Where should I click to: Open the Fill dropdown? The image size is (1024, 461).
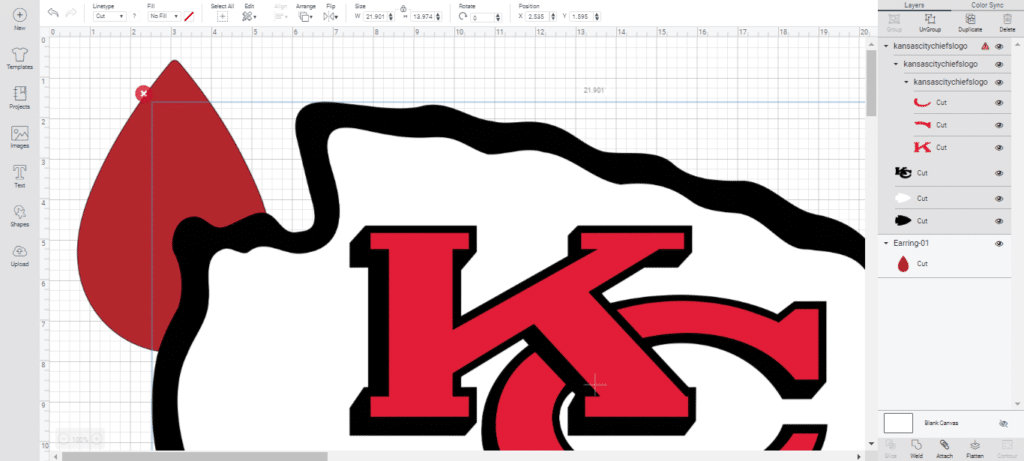pyautogui.click(x=164, y=16)
